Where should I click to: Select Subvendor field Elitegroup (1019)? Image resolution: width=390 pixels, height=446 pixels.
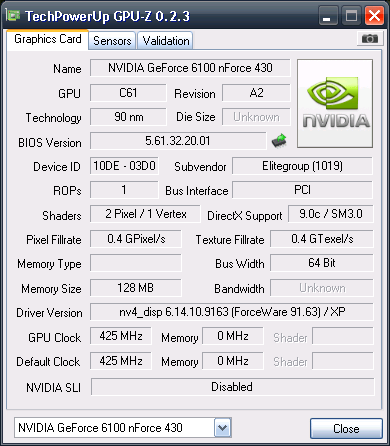pos(302,166)
